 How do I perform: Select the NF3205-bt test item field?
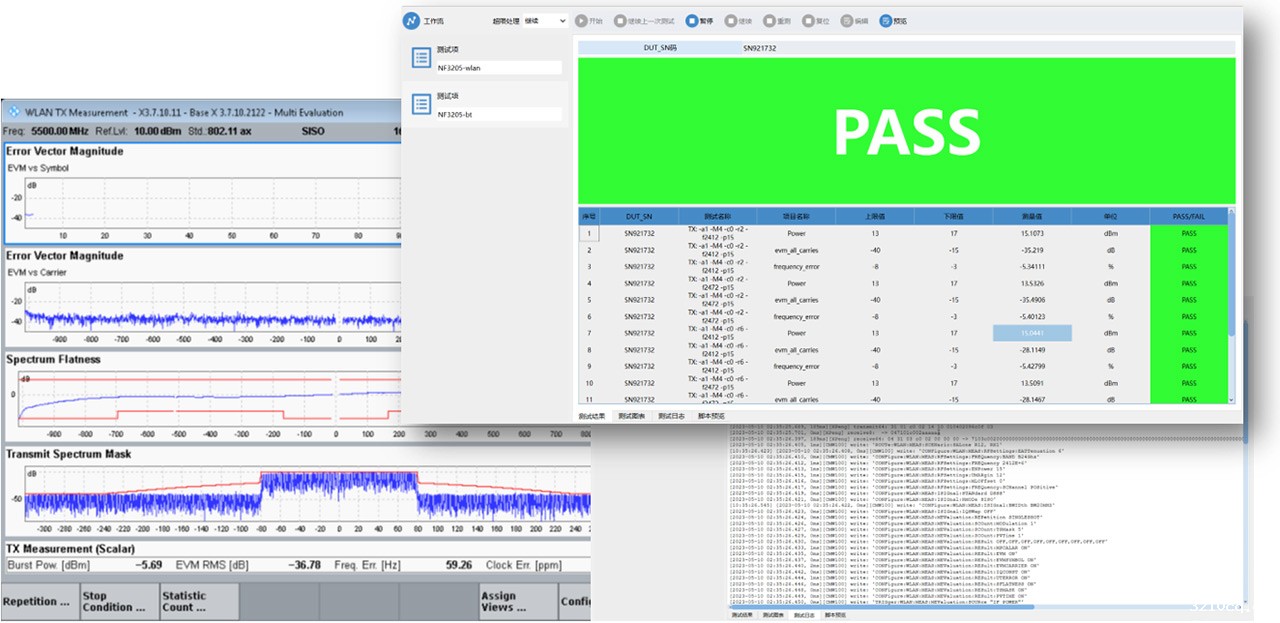(x=498, y=114)
